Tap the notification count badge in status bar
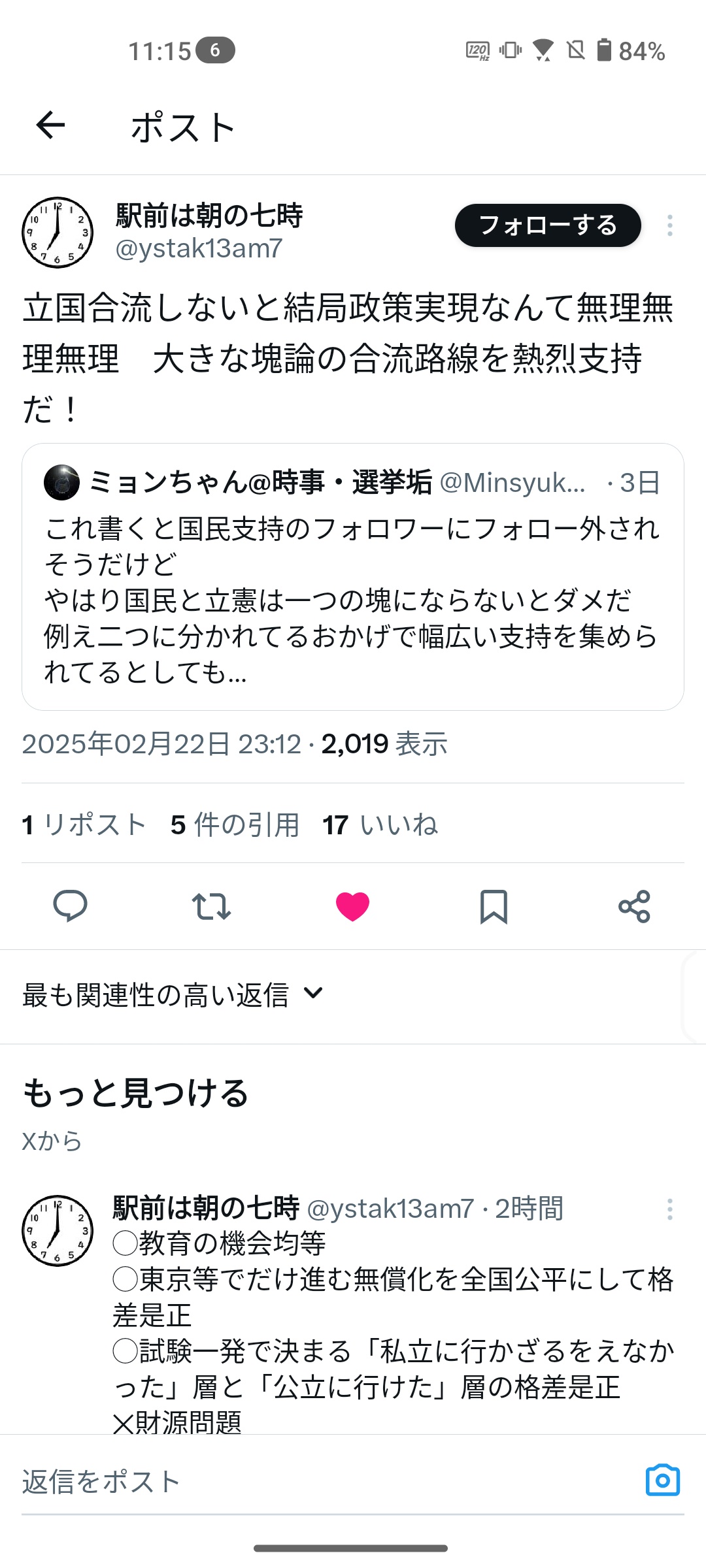 (215, 50)
